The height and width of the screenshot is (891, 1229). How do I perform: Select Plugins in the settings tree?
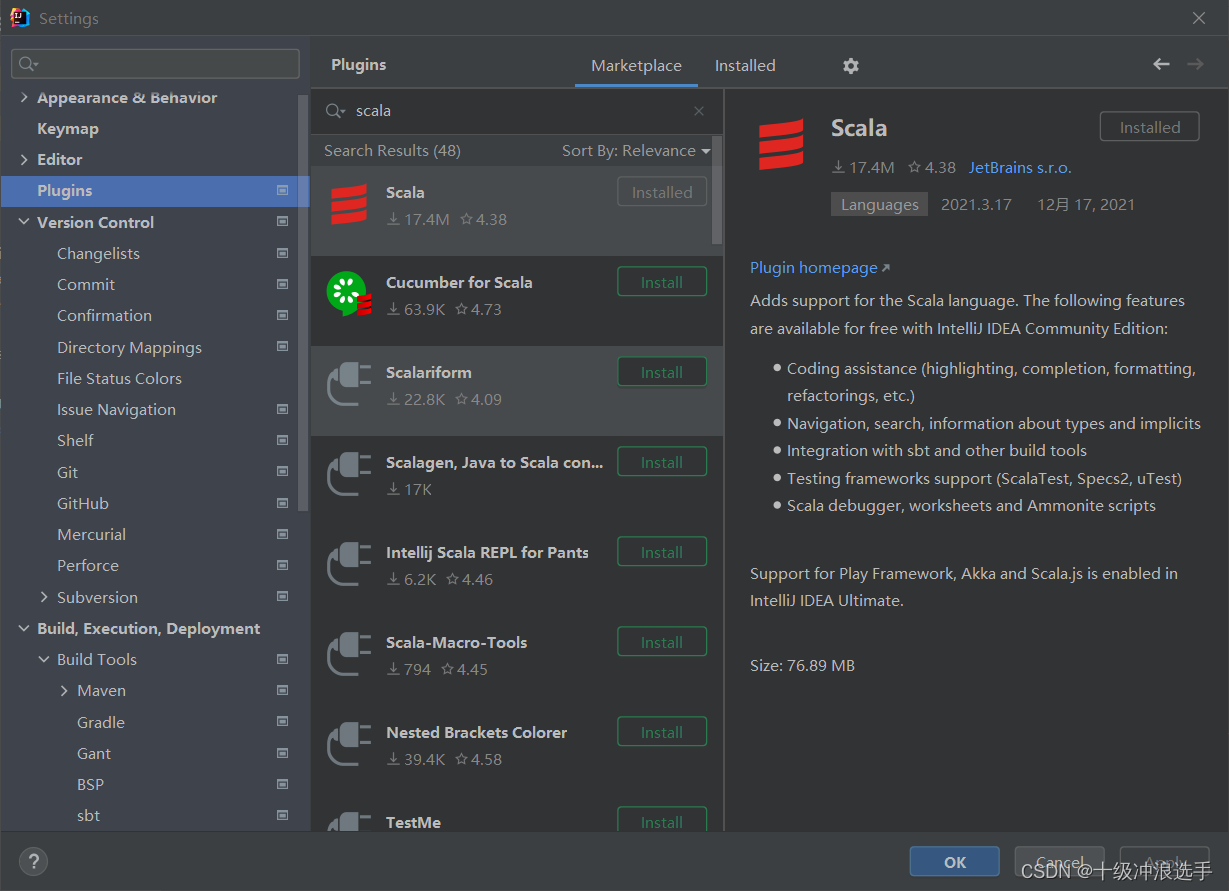pyautogui.click(x=155, y=191)
